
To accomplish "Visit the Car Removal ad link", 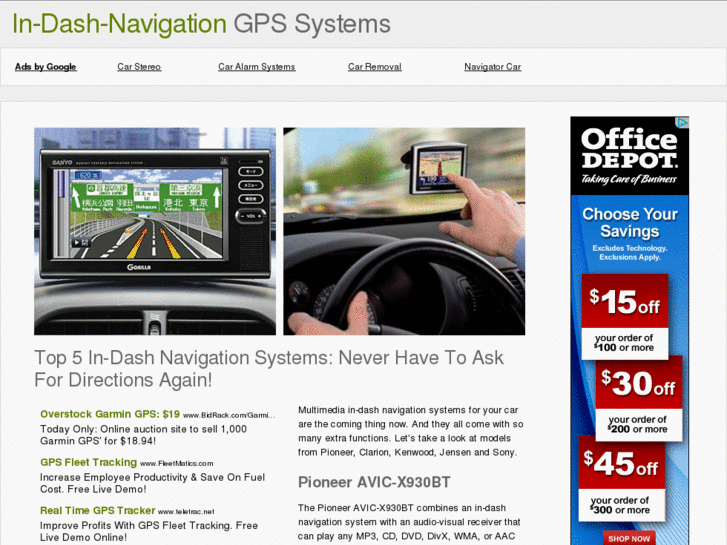I will (x=375, y=67).
